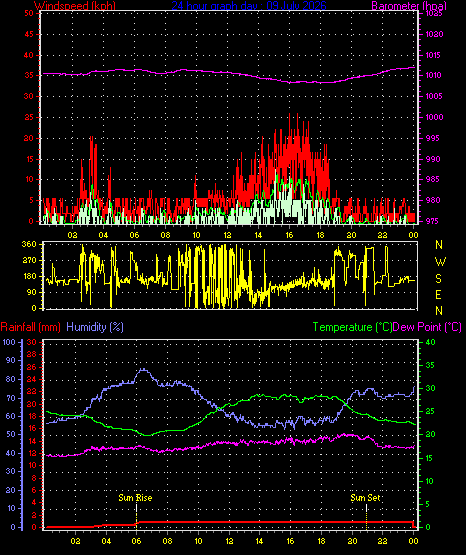
Task: Click the 270 wind direction axis value
Action: coord(29,261)
